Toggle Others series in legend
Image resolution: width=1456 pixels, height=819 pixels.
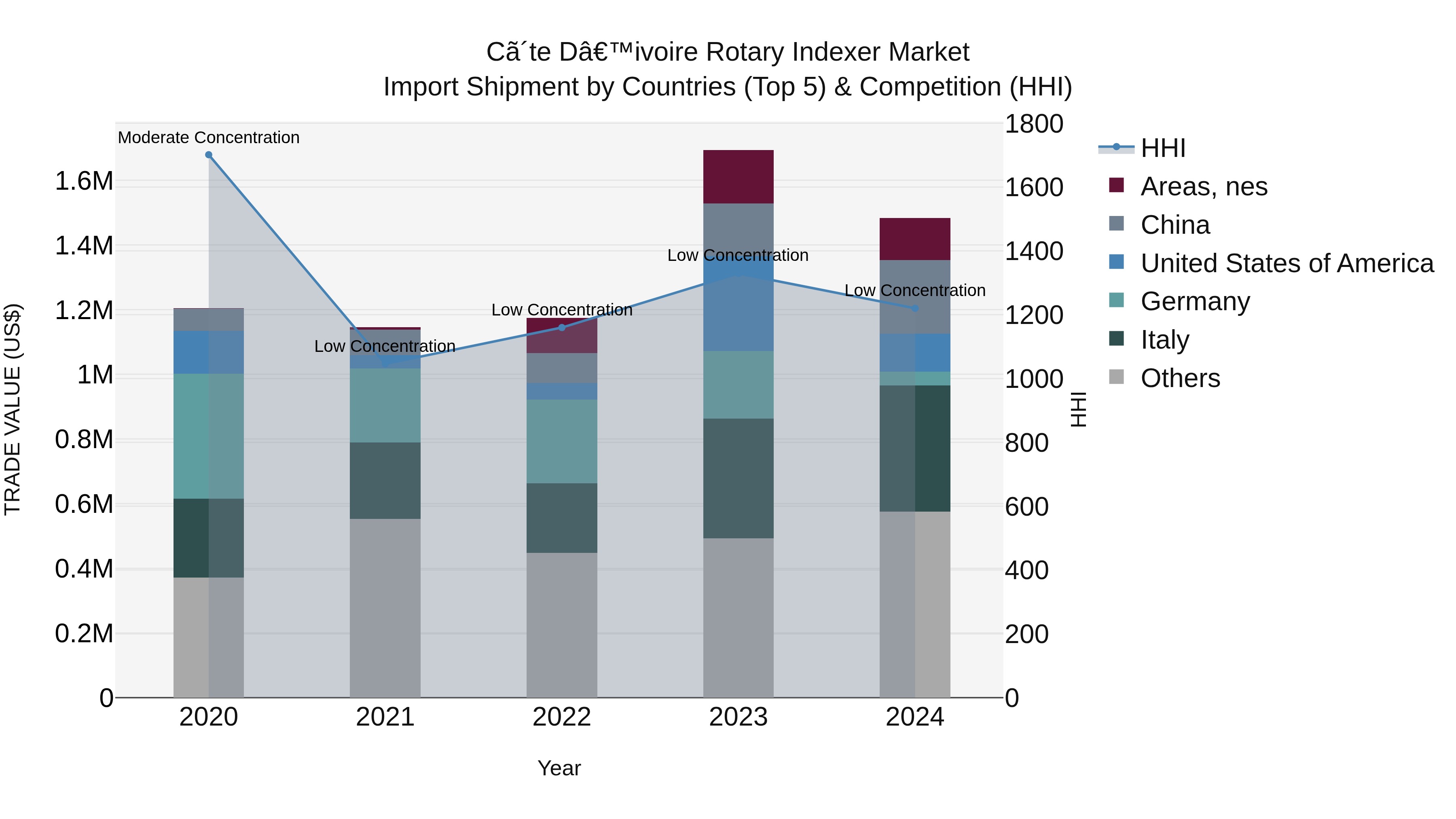[x=1164, y=378]
